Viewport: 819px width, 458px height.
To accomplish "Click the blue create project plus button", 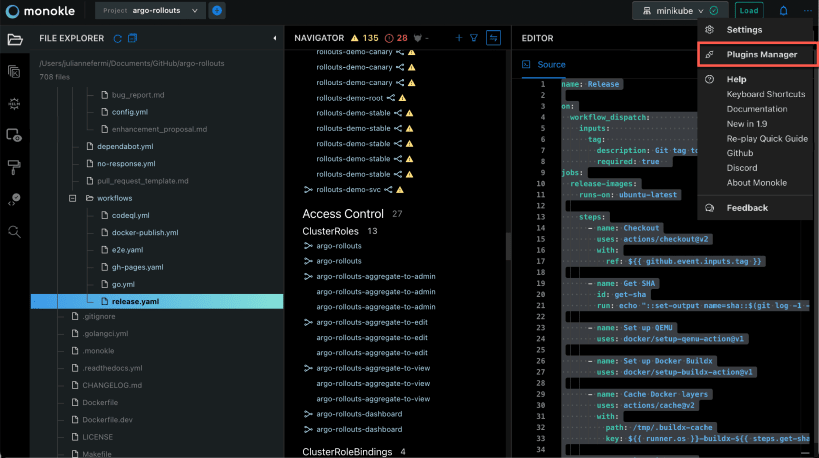I will click(x=217, y=10).
